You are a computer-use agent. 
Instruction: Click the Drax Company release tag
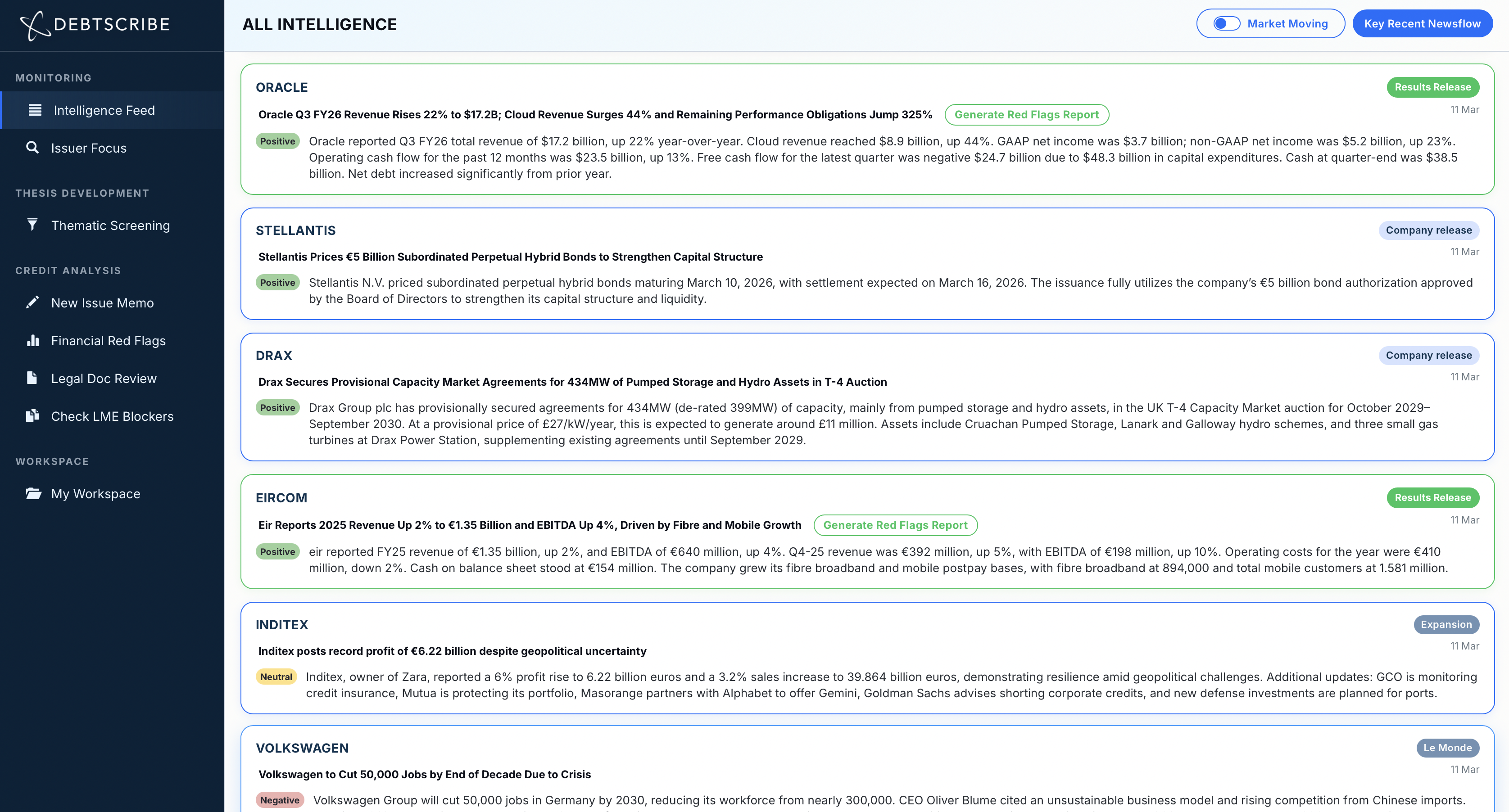pyautogui.click(x=1429, y=355)
